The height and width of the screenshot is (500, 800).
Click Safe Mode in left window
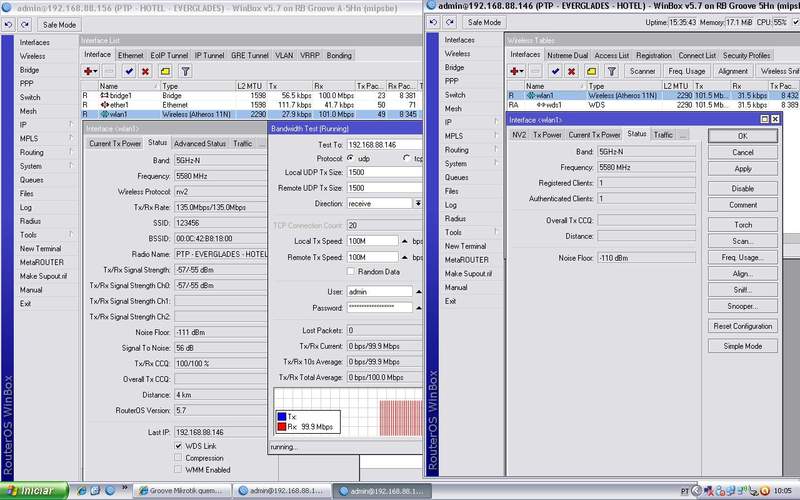59,24
